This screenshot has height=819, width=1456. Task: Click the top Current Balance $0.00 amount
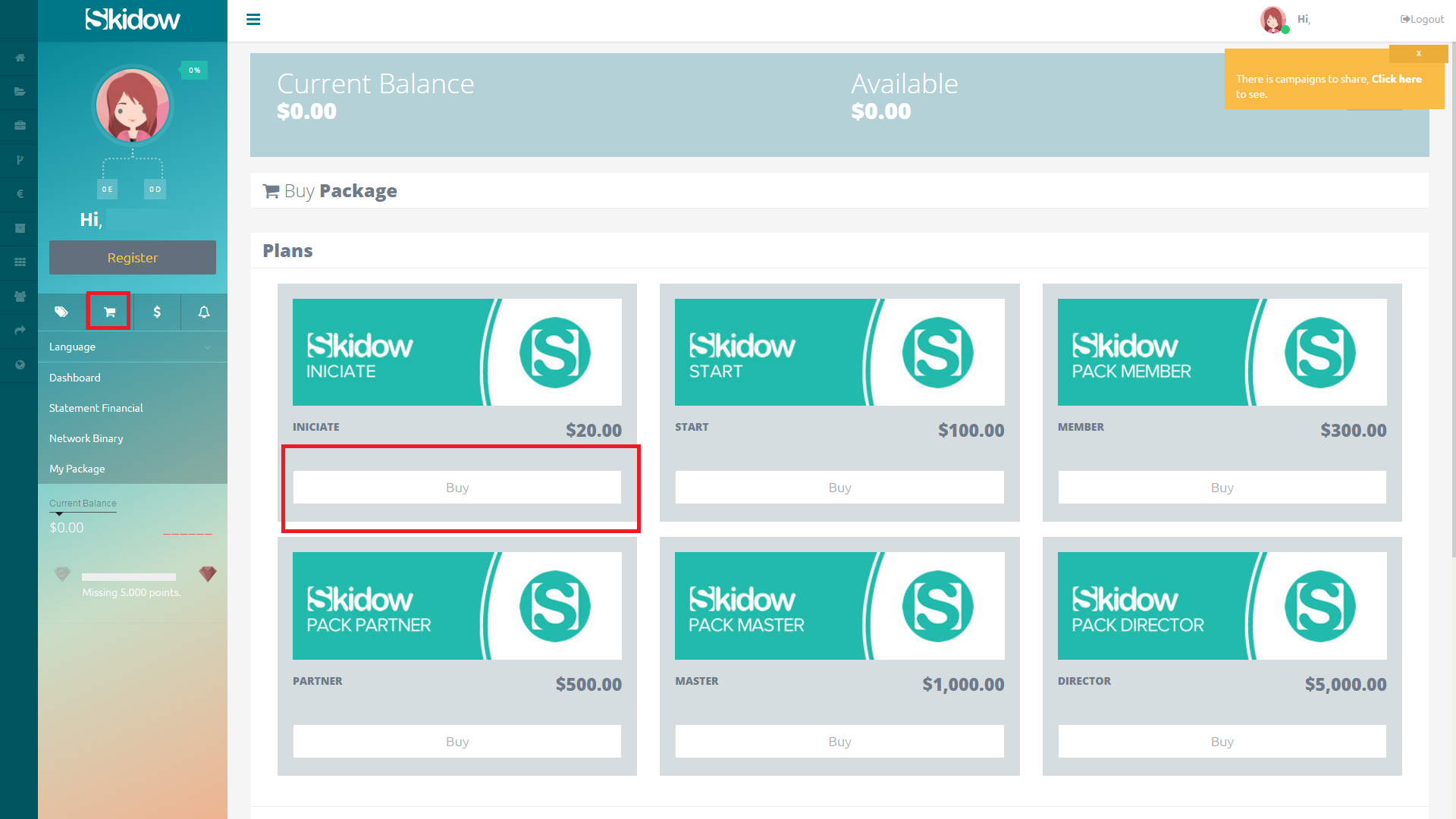click(306, 111)
